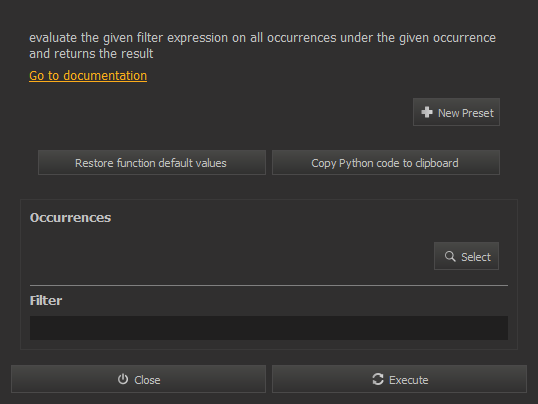Click the Occurrences section heading
This screenshot has height=404, width=538.
(x=70, y=218)
